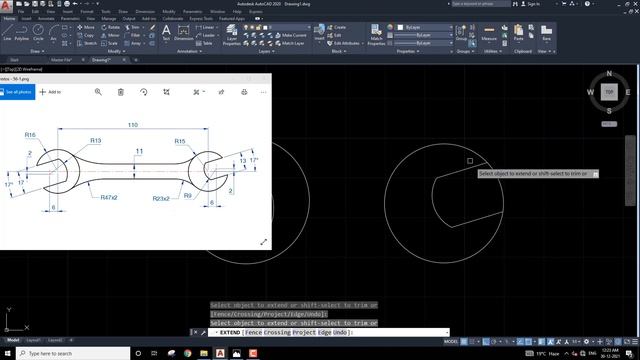The image size is (640, 360).
Task: Click the Array tool
Action: coord(133,43)
